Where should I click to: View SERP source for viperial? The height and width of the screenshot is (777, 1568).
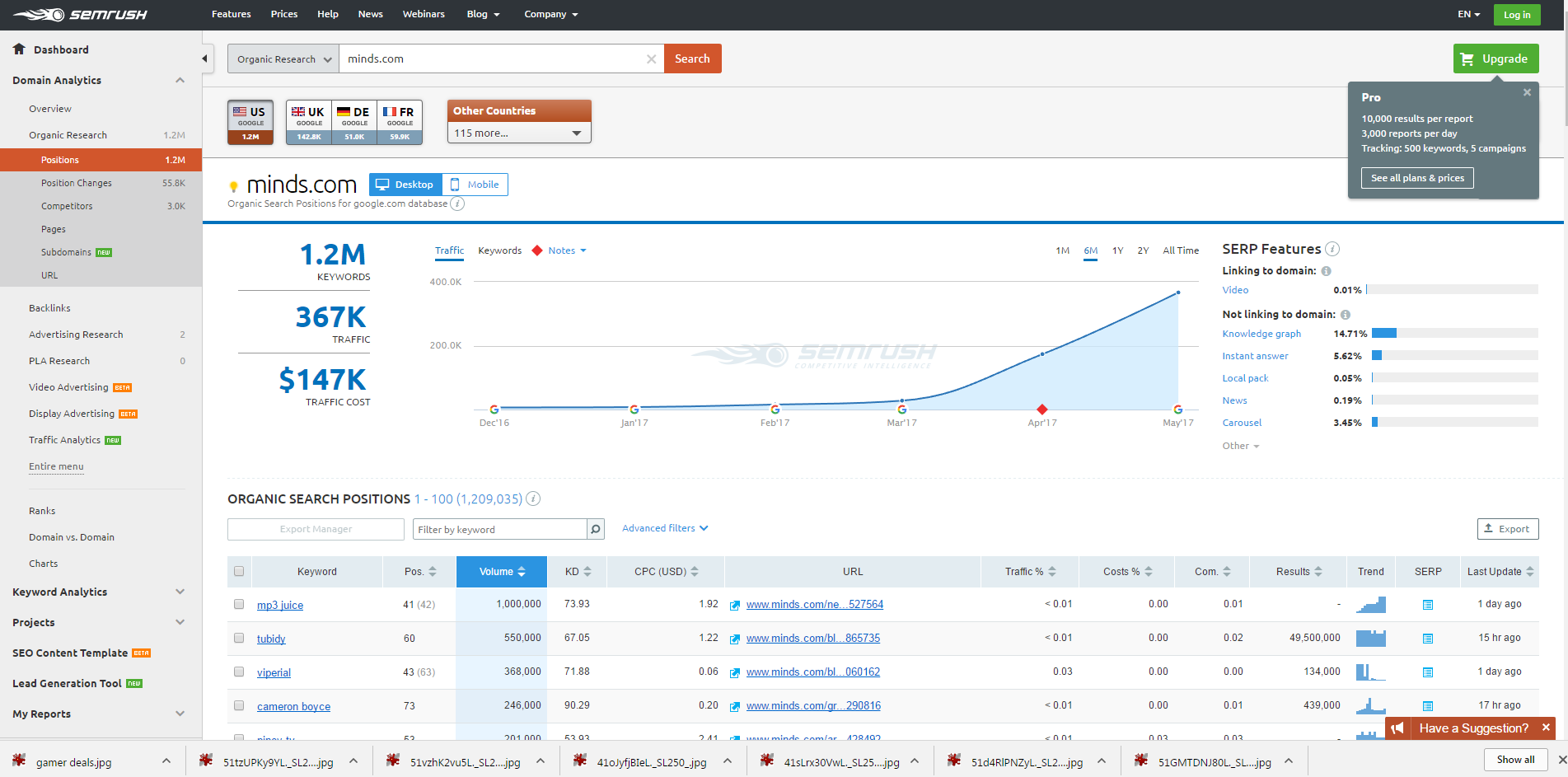click(1428, 672)
